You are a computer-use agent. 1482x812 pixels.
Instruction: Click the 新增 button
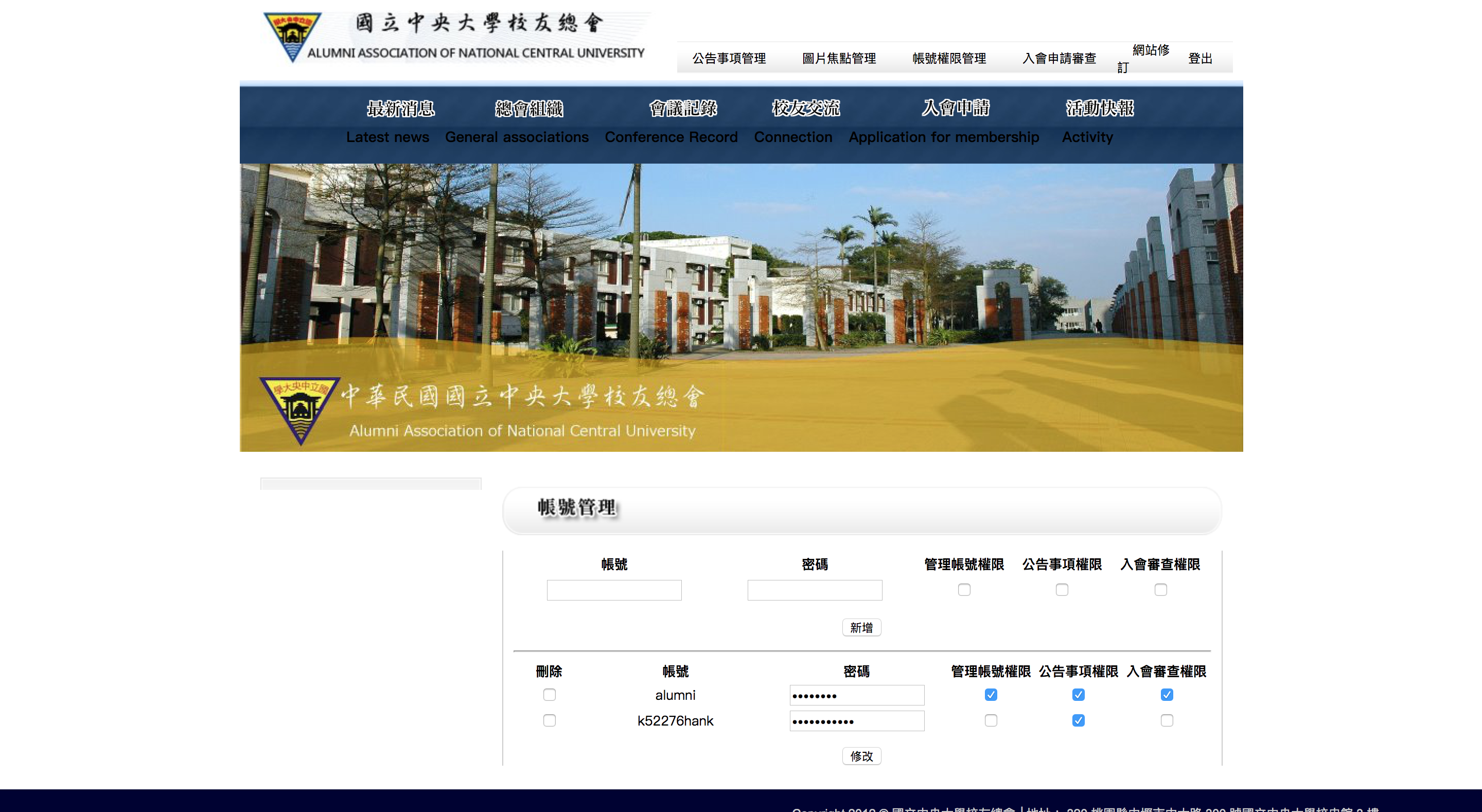[861, 627]
